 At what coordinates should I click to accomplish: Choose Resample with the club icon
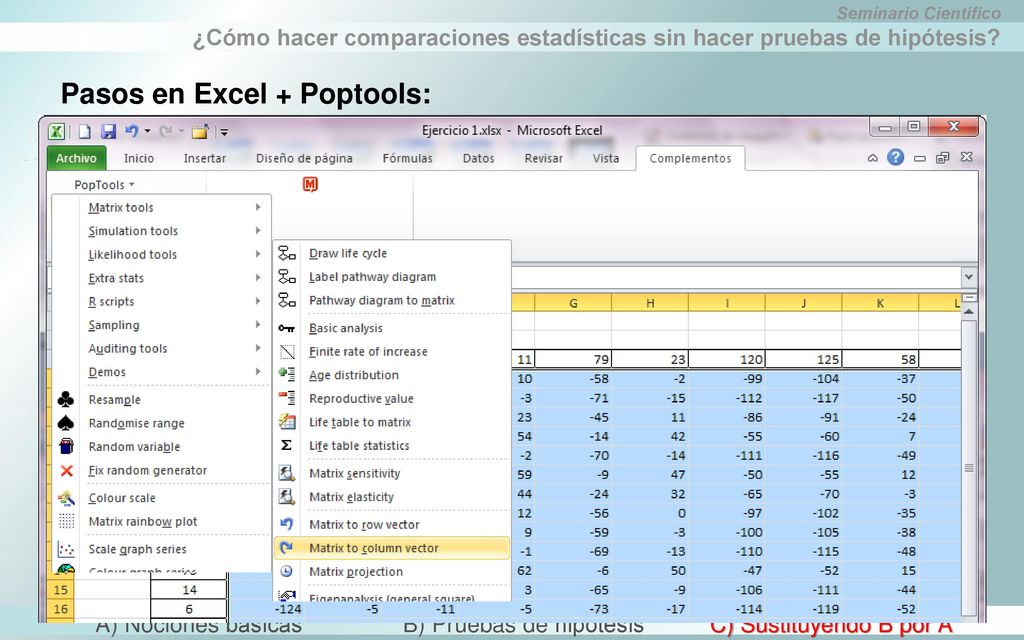(66, 400)
